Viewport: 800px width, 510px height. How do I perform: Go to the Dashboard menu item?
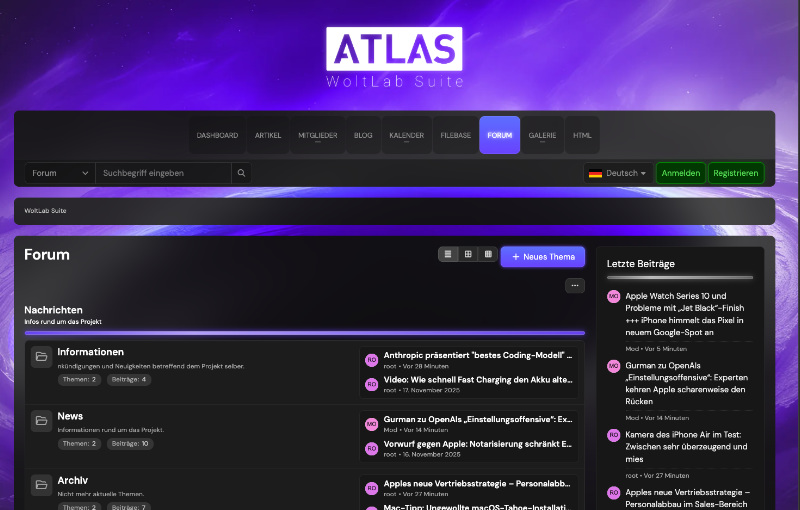[x=217, y=135]
